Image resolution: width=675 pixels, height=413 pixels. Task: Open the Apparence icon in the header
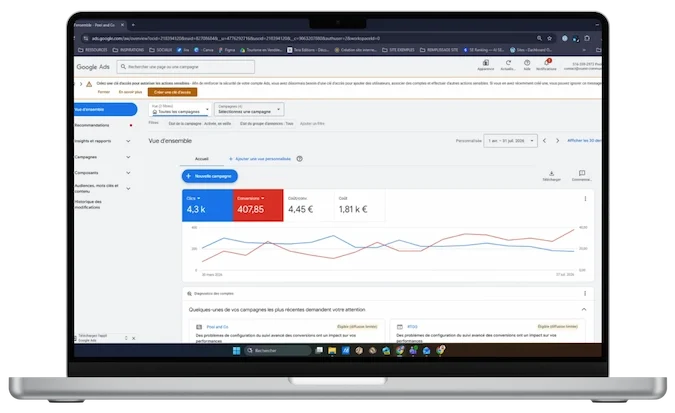click(x=486, y=63)
